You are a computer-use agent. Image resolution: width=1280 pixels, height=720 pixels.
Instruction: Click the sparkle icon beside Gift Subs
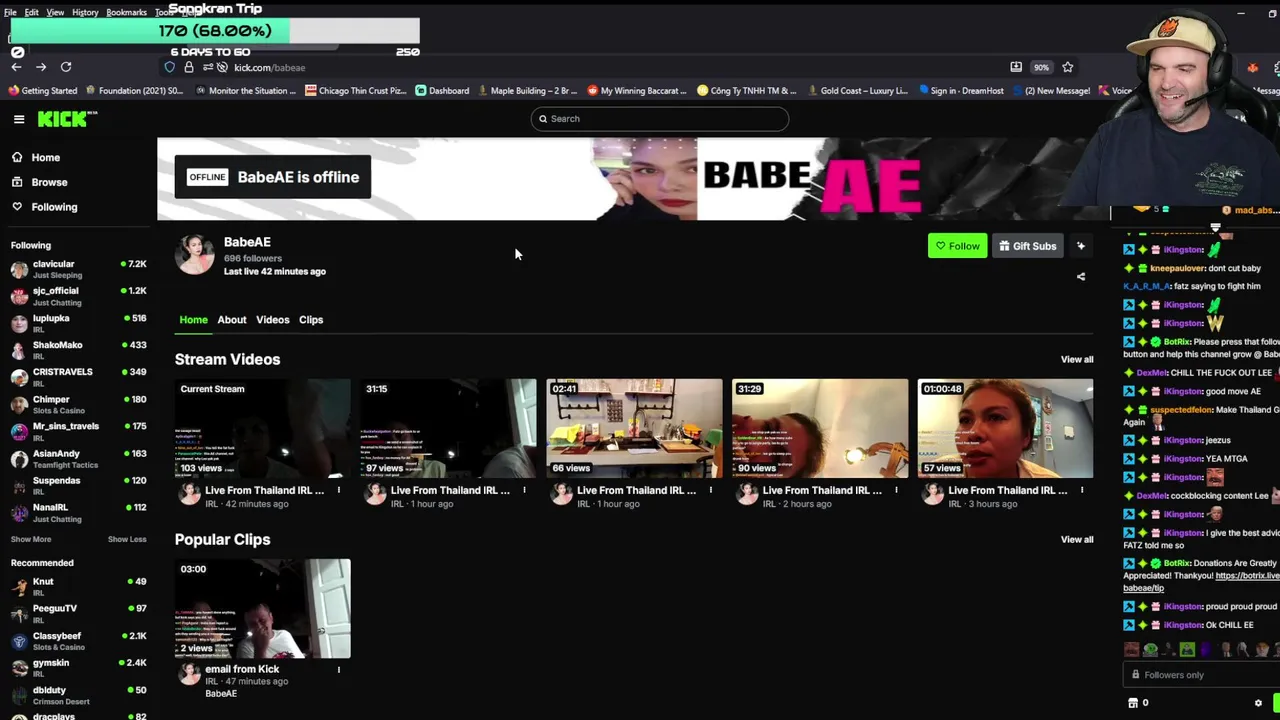coord(1081,246)
